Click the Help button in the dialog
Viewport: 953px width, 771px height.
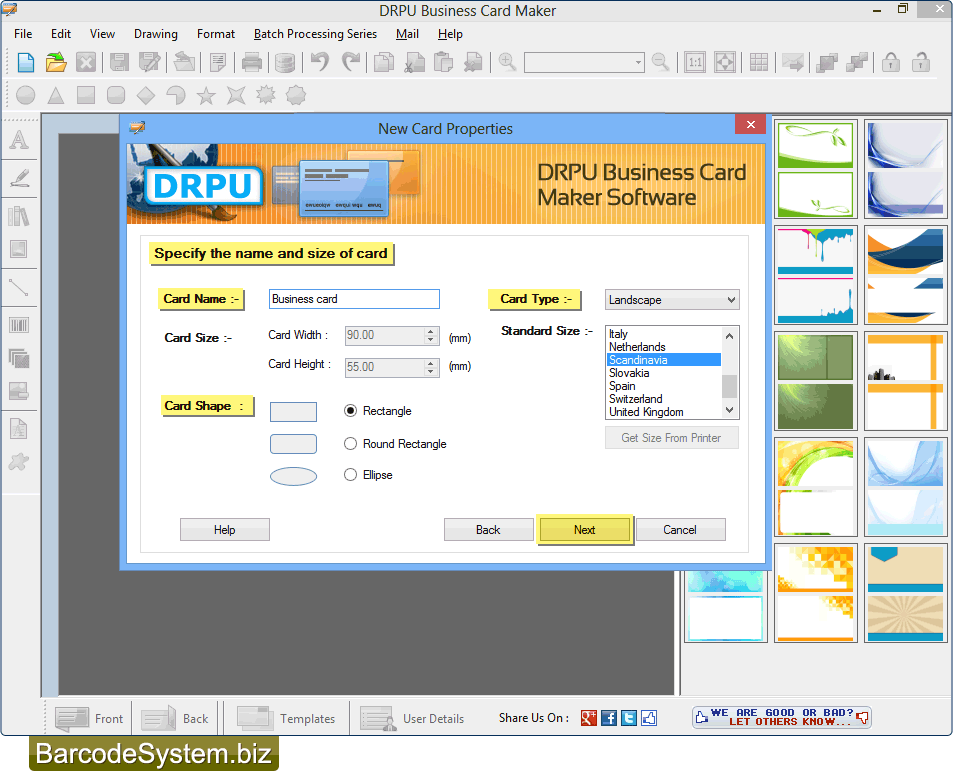pyautogui.click(x=224, y=530)
